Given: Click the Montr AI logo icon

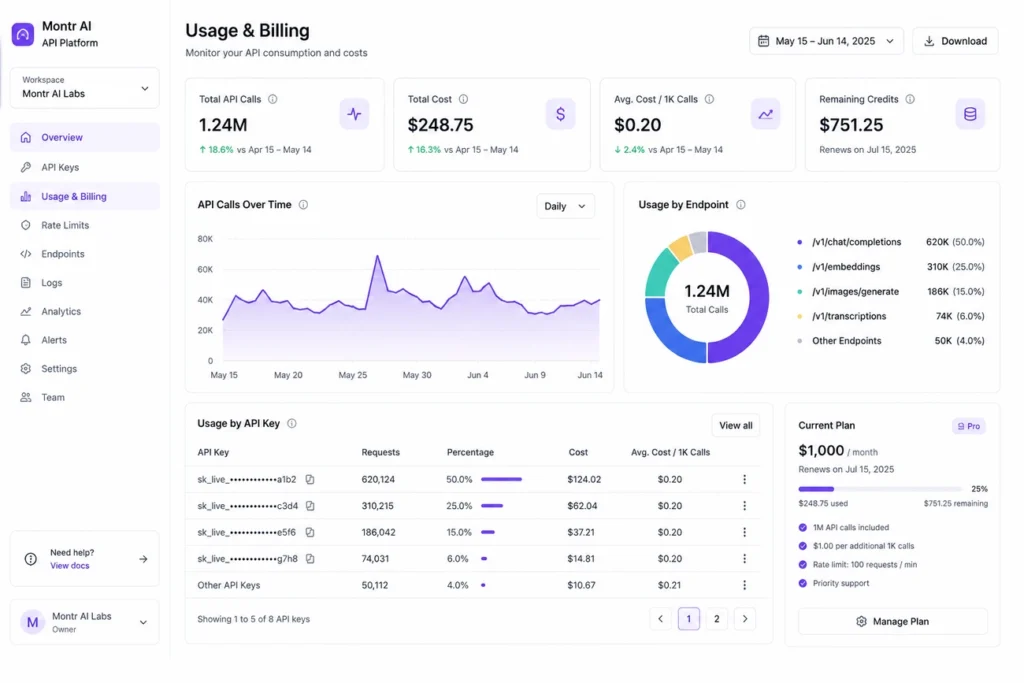Looking at the screenshot, I should pyautogui.click(x=23, y=34).
